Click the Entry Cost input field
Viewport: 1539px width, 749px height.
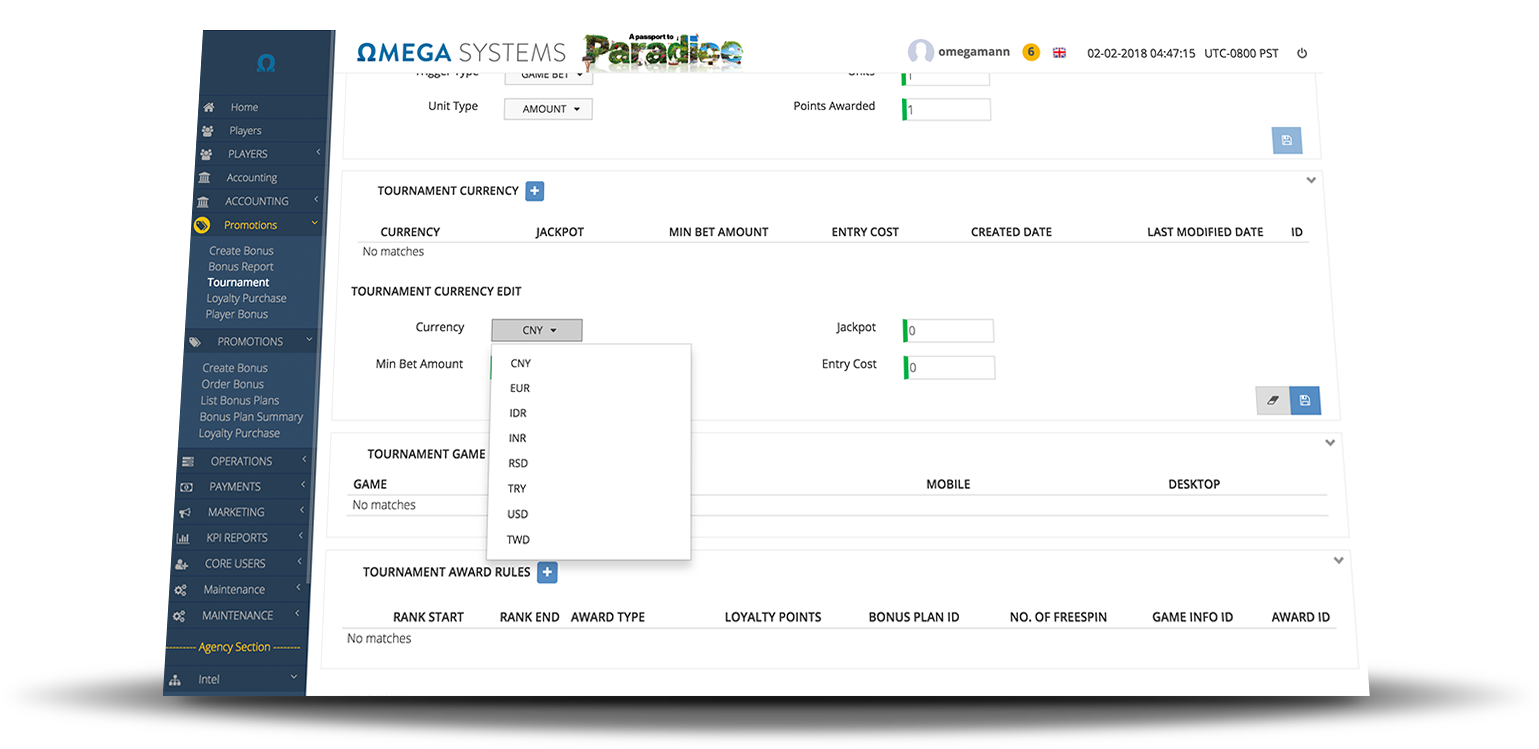tap(949, 367)
